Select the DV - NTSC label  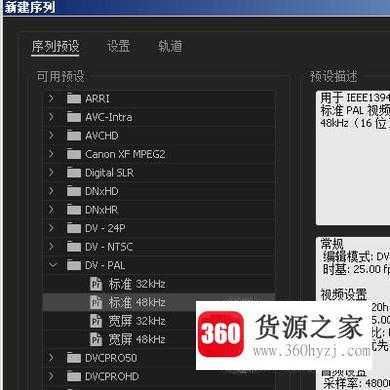click(x=109, y=247)
